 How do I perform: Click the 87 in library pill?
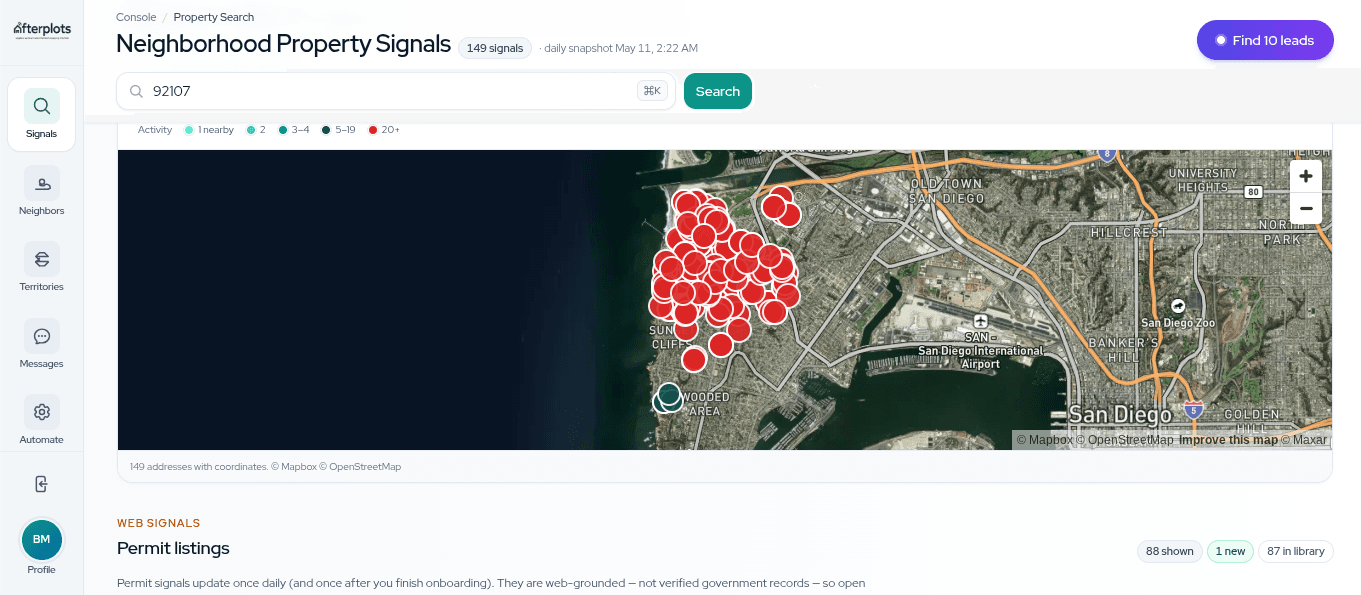click(x=1296, y=551)
